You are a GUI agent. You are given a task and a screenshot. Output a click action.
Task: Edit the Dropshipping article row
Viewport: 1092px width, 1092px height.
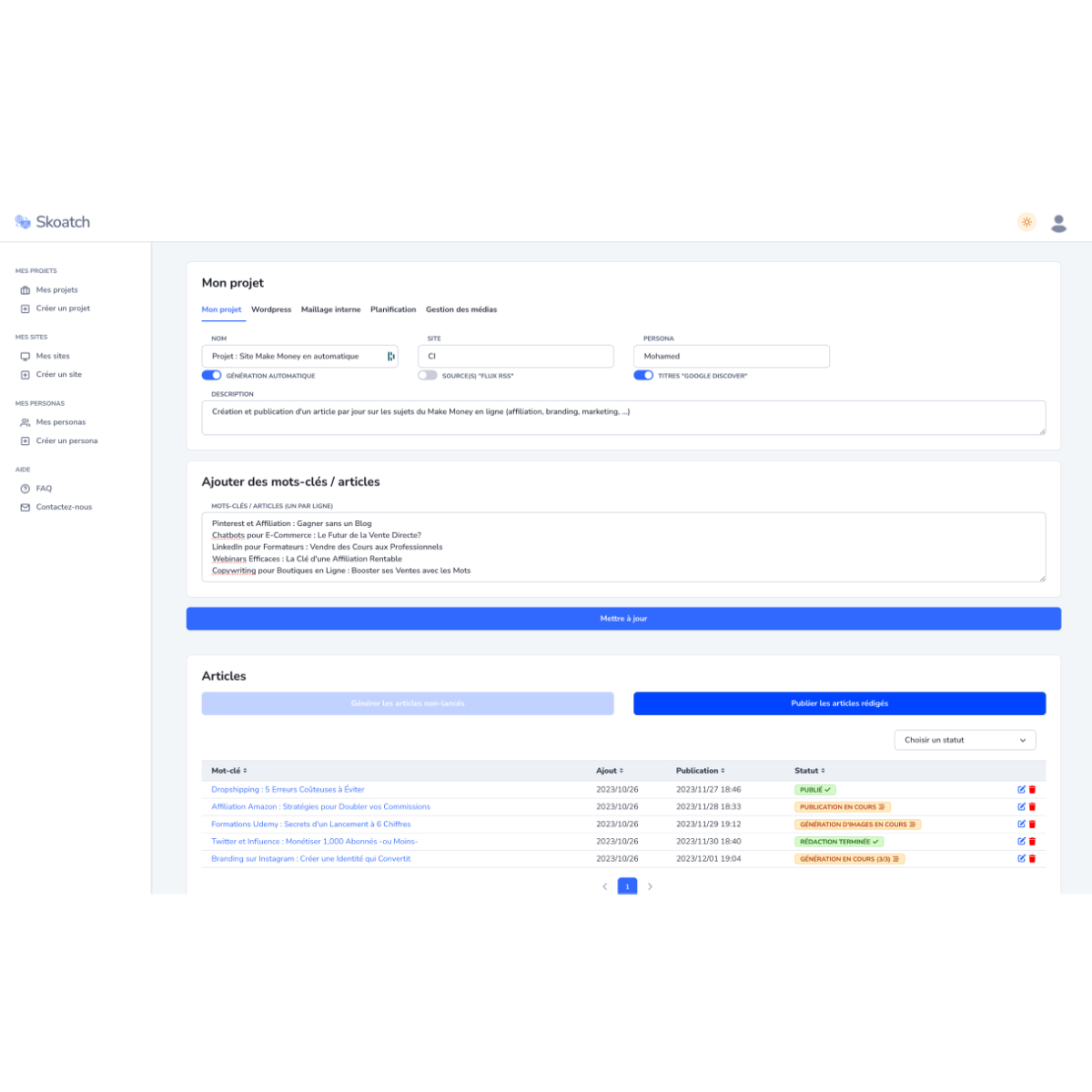coord(1021,790)
